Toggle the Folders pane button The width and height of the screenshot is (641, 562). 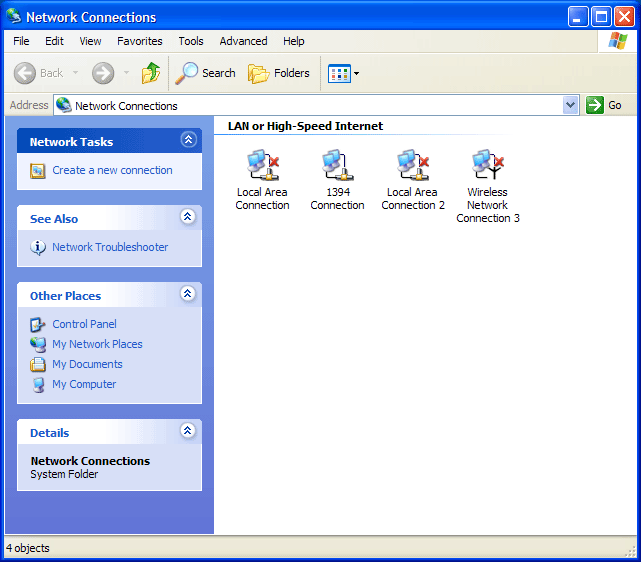[279, 73]
